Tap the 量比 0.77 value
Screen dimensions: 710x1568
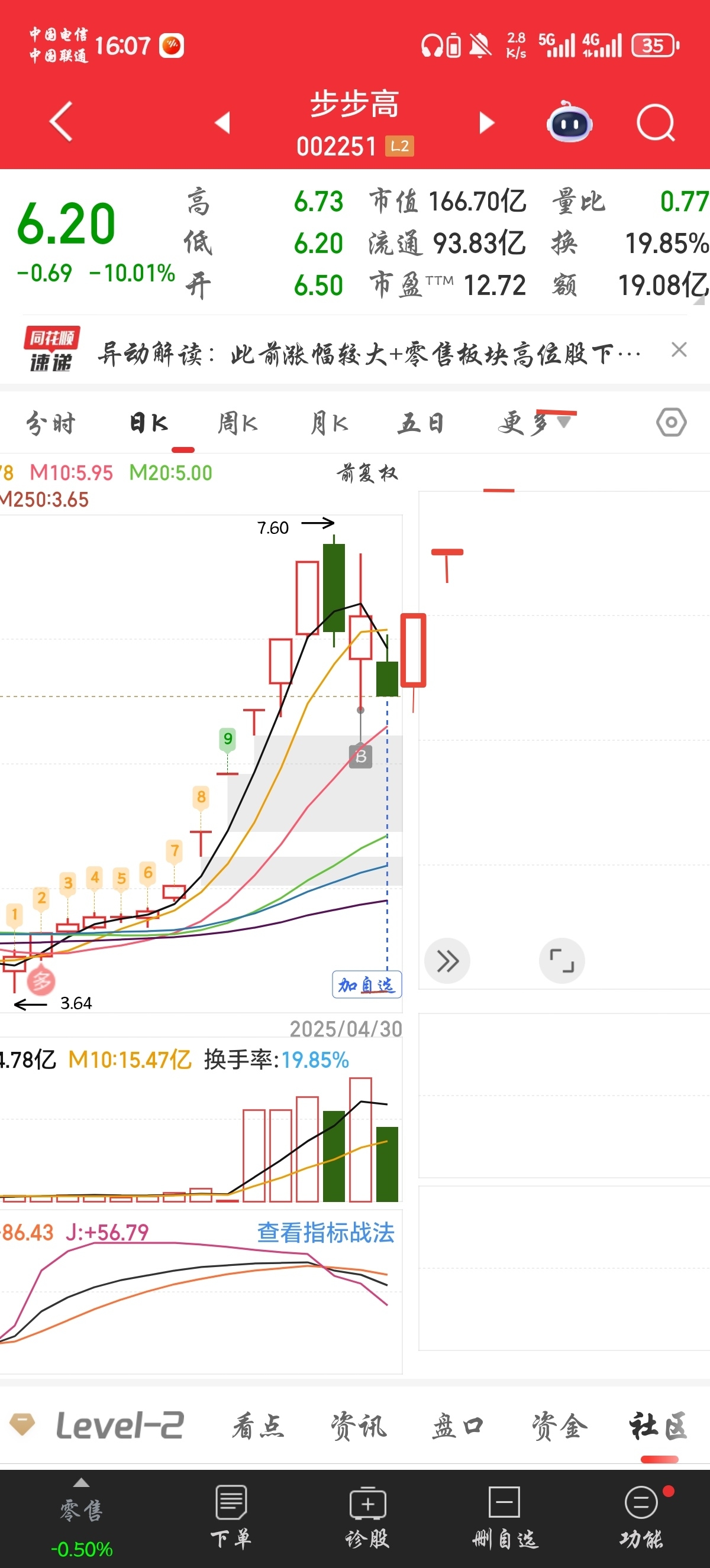[x=630, y=202]
